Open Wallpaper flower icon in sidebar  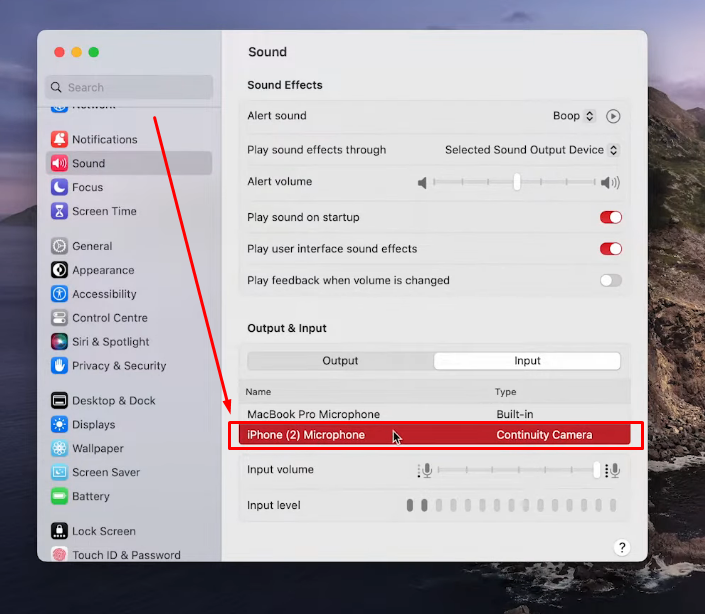59,448
